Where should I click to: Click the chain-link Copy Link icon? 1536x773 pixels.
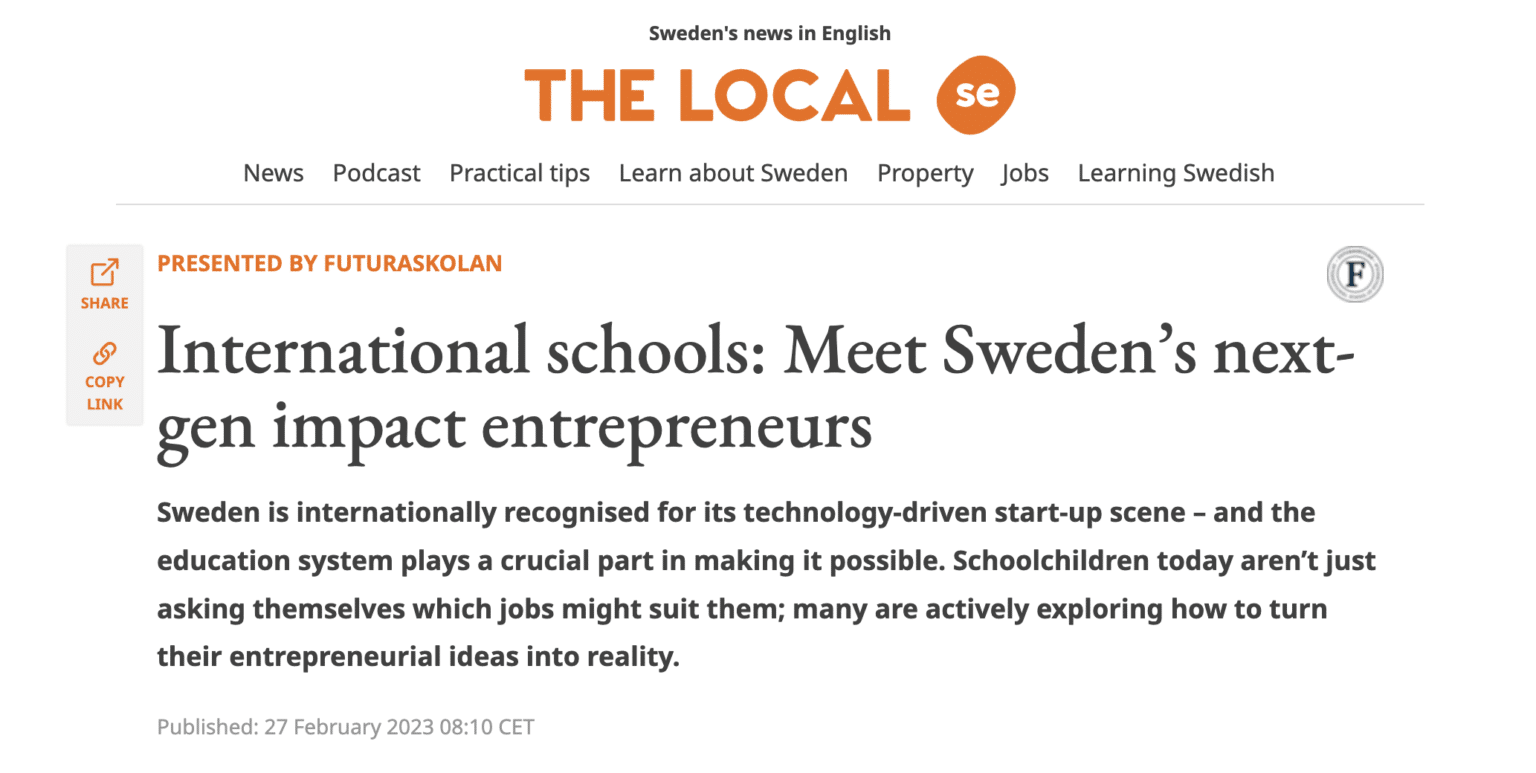pyautogui.click(x=104, y=353)
